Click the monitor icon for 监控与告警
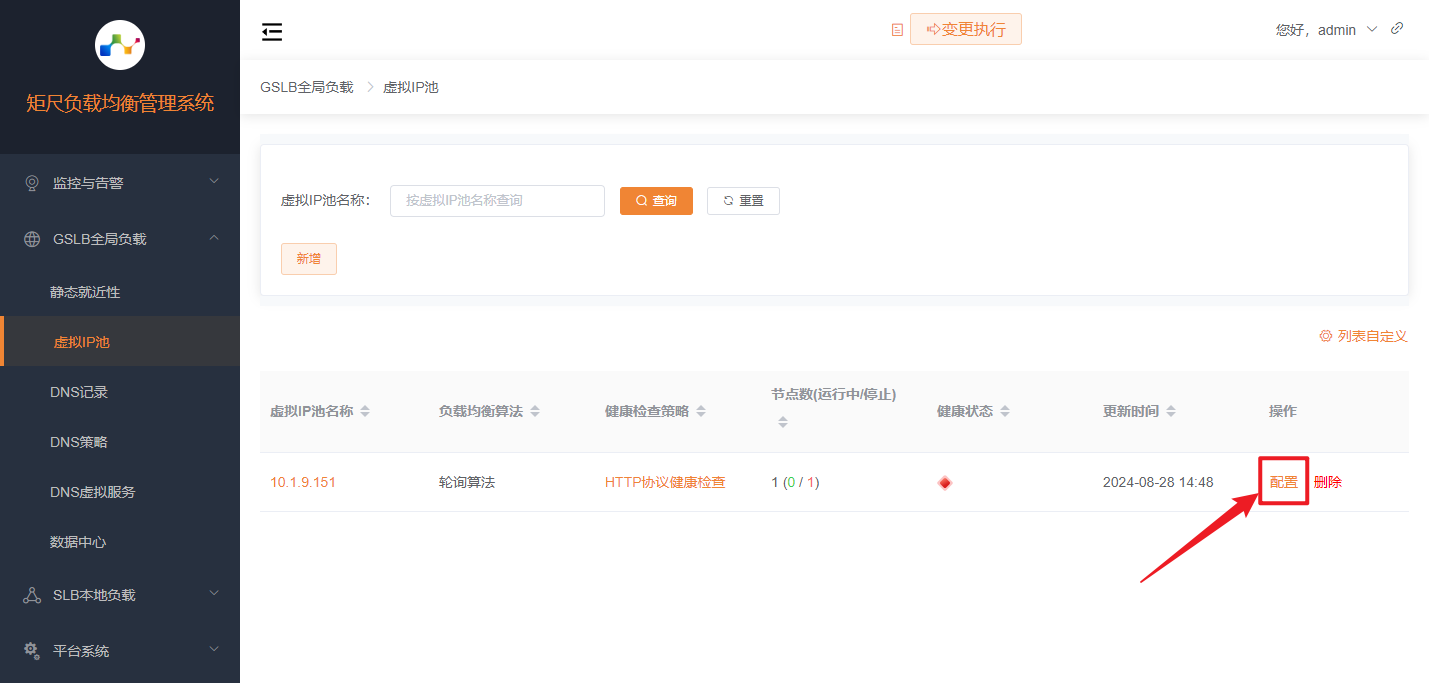 coord(31,182)
